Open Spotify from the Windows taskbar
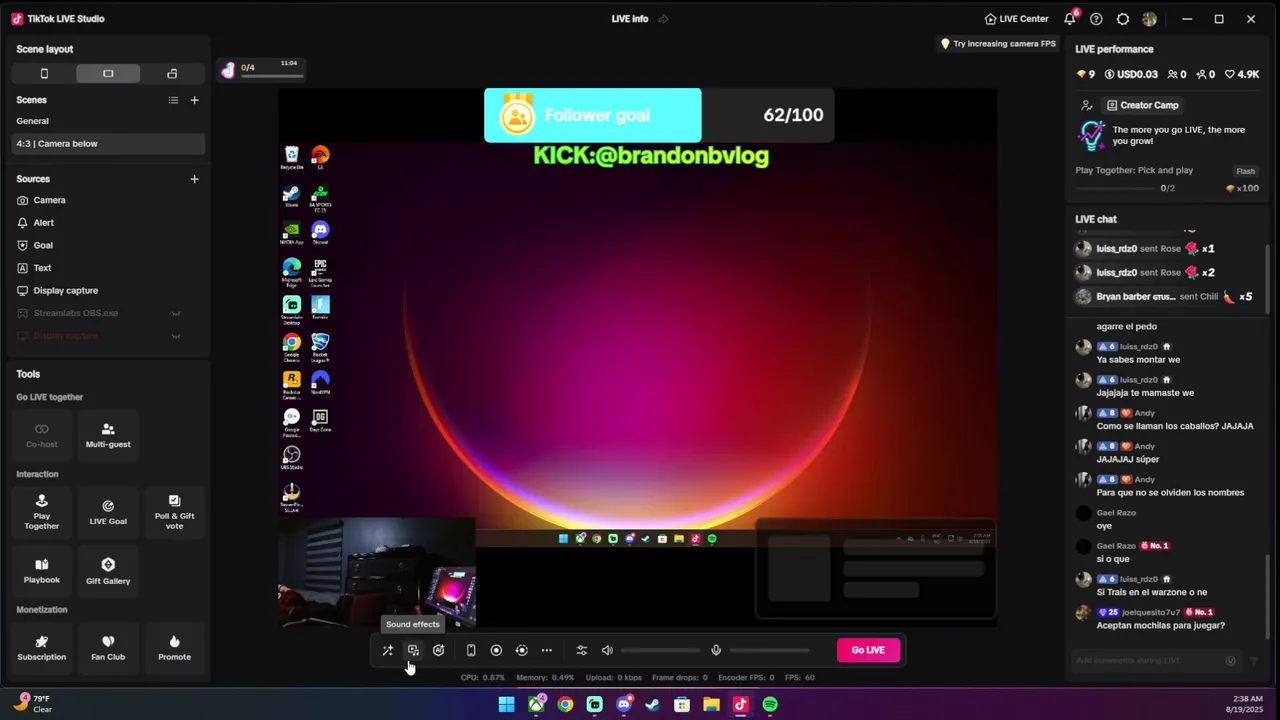Viewport: 1280px width, 720px height. click(x=770, y=705)
